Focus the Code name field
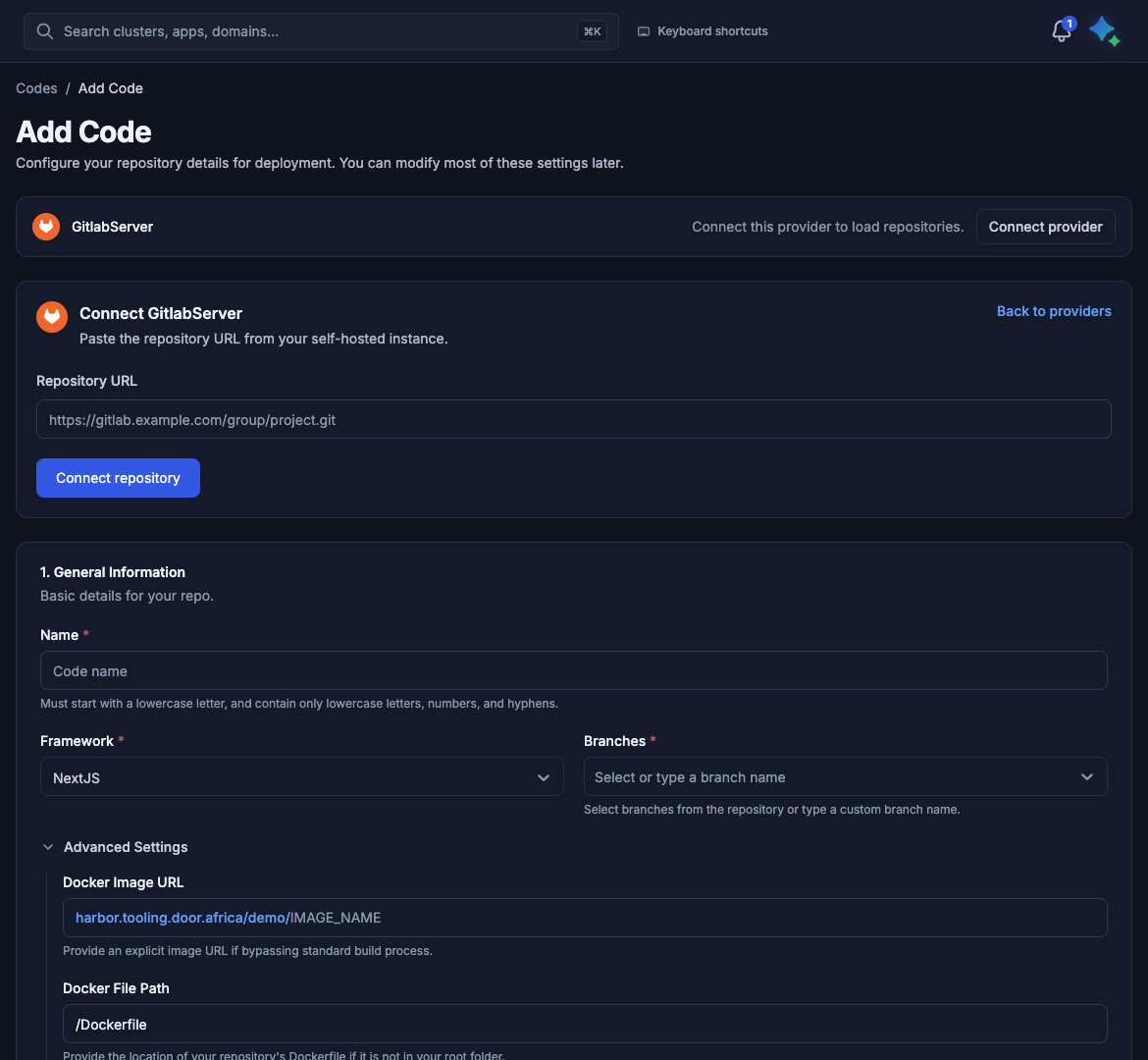Viewport: 1148px width, 1060px height. (x=573, y=670)
